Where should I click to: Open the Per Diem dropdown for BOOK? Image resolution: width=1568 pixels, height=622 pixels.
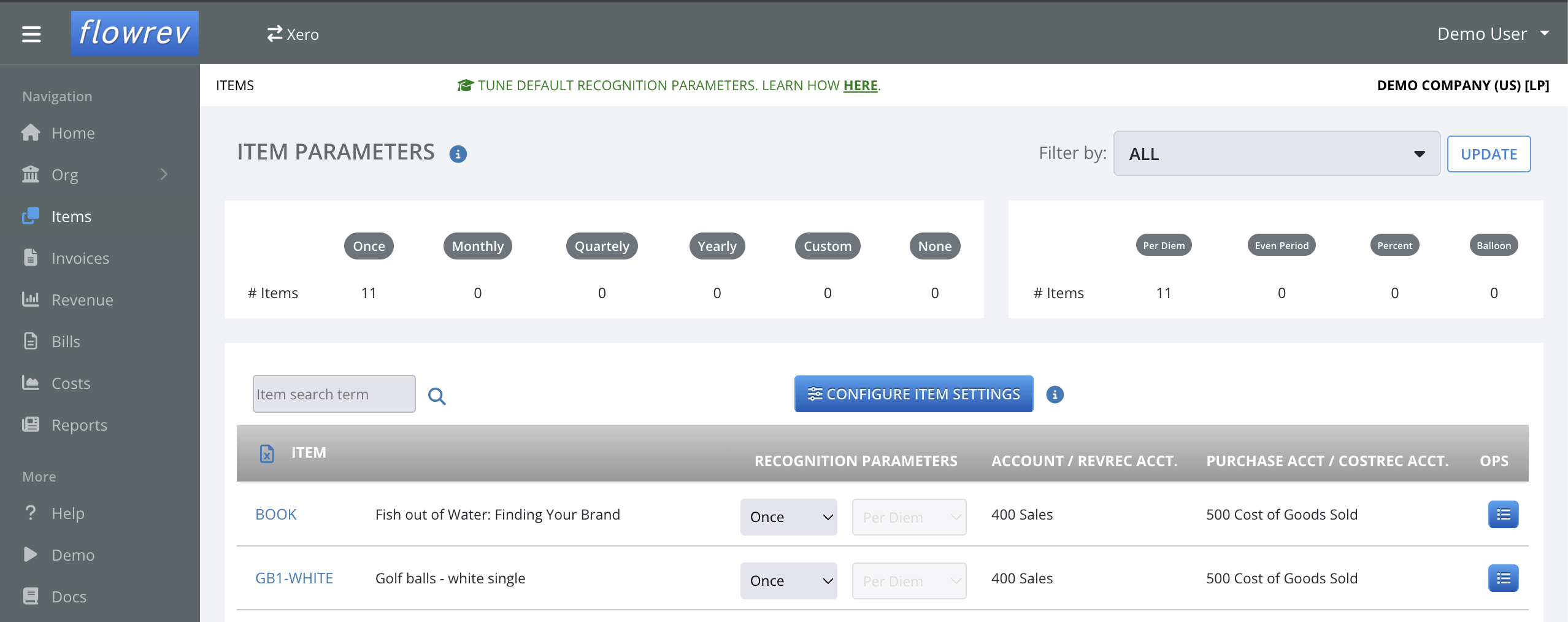click(909, 517)
